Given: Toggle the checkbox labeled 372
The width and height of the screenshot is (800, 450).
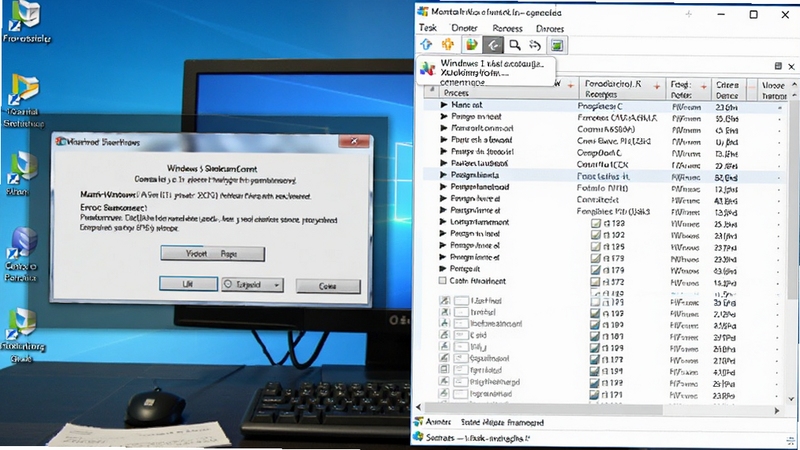Looking at the screenshot, I should 595,282.
